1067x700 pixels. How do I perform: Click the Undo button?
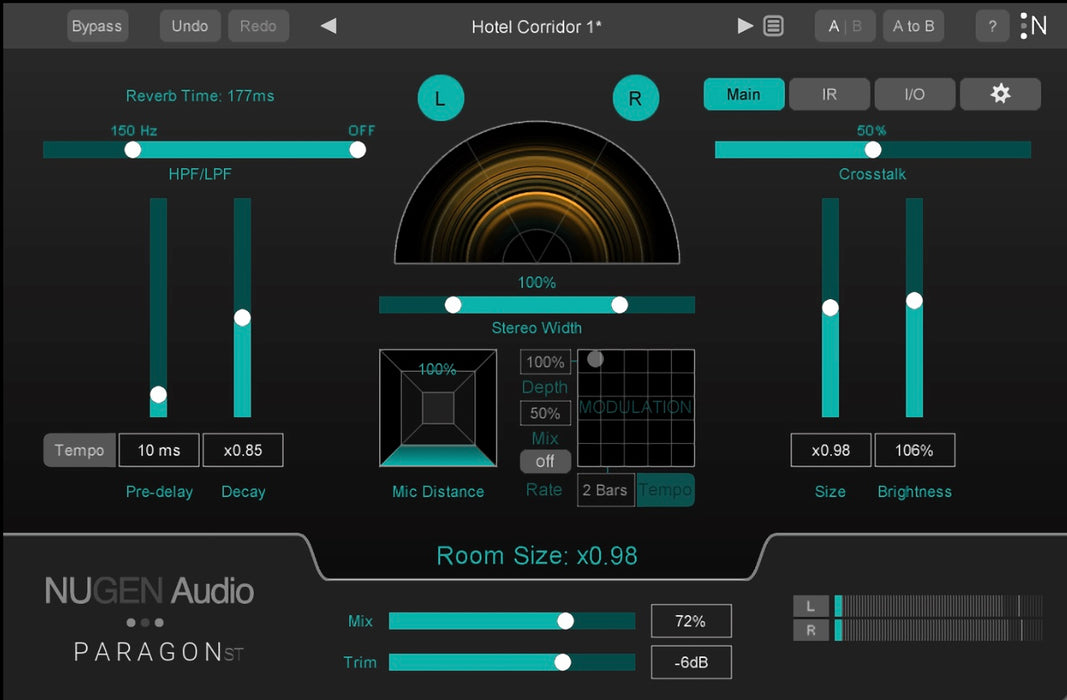click(189, 26)
